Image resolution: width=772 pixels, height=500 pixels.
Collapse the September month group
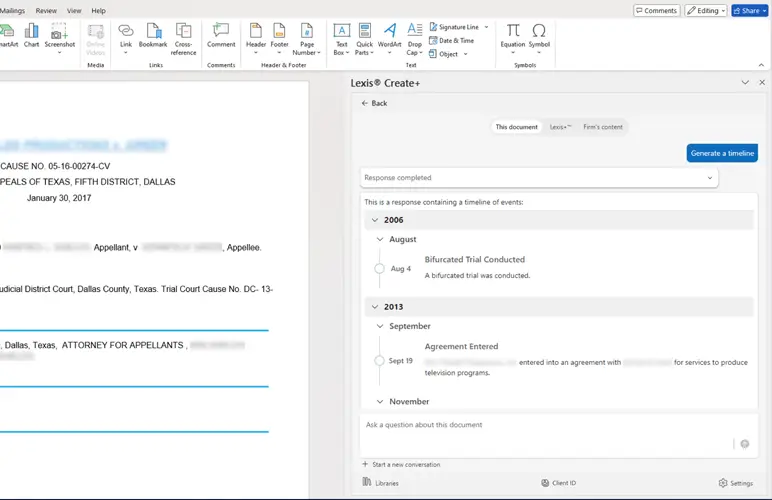pyautogui.click(x=380, y=326)
